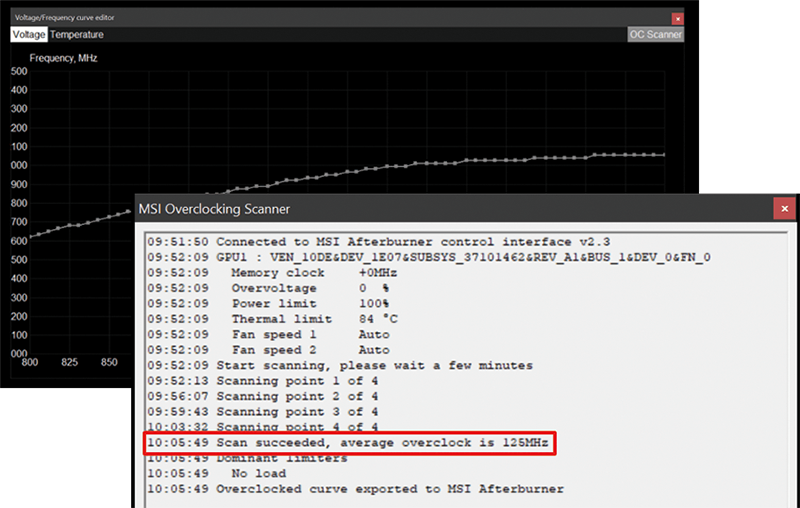Click the 'Frequency, MHz' axis label

coord(63,58)
